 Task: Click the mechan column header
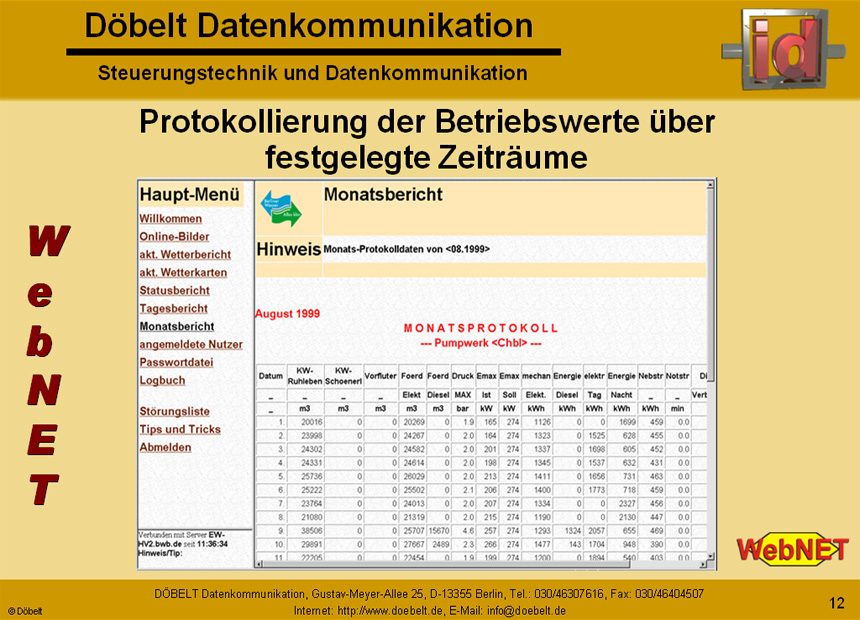coord(536,376)
